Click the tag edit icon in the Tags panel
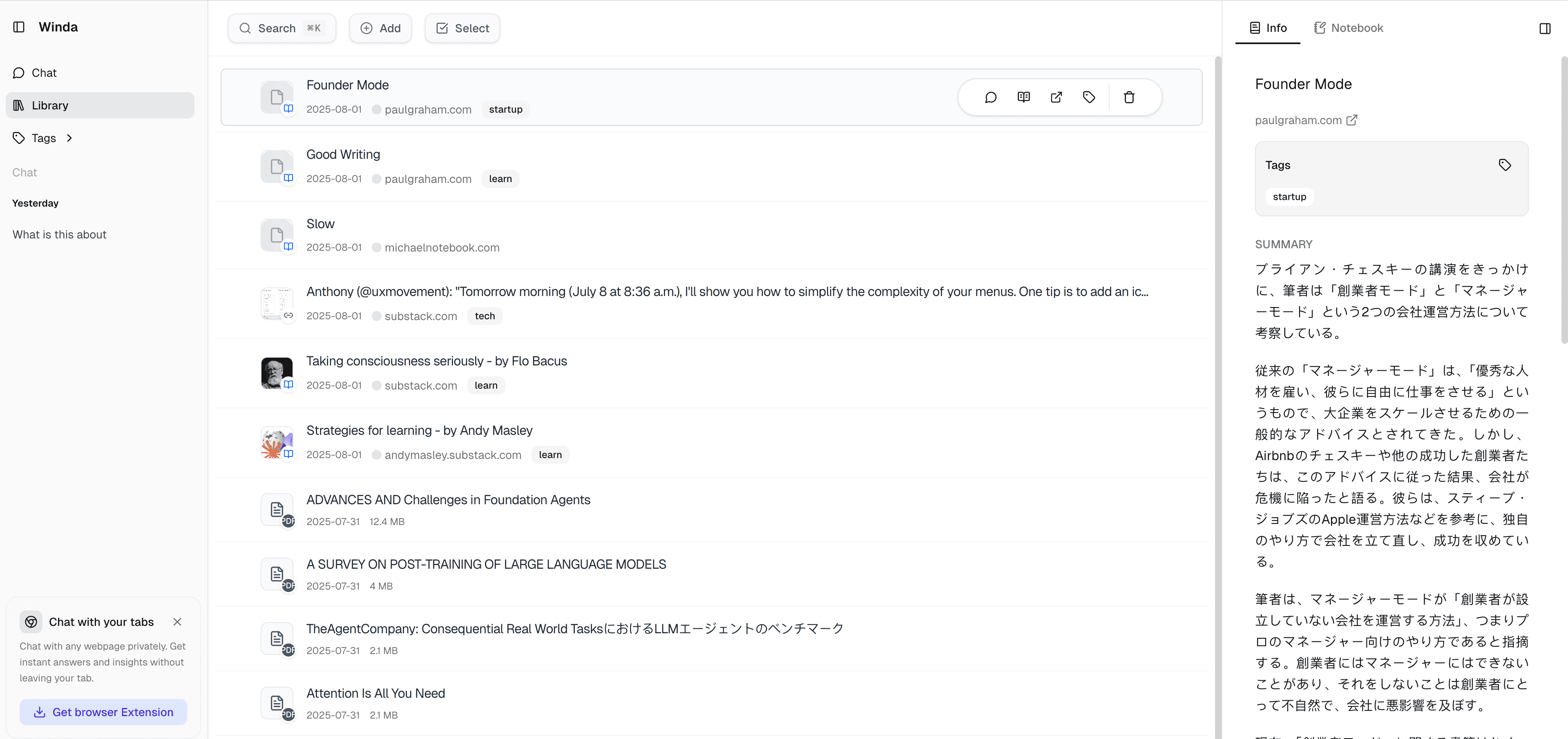Screen dimensions: 1568x739 [1505, 164]
